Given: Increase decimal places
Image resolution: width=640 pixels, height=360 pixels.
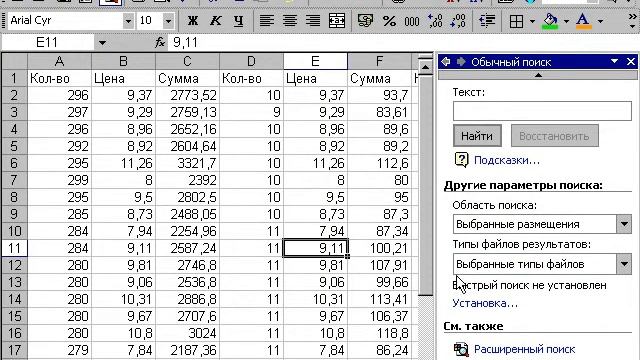Looking at the screenshot, I should pos(435,20).
